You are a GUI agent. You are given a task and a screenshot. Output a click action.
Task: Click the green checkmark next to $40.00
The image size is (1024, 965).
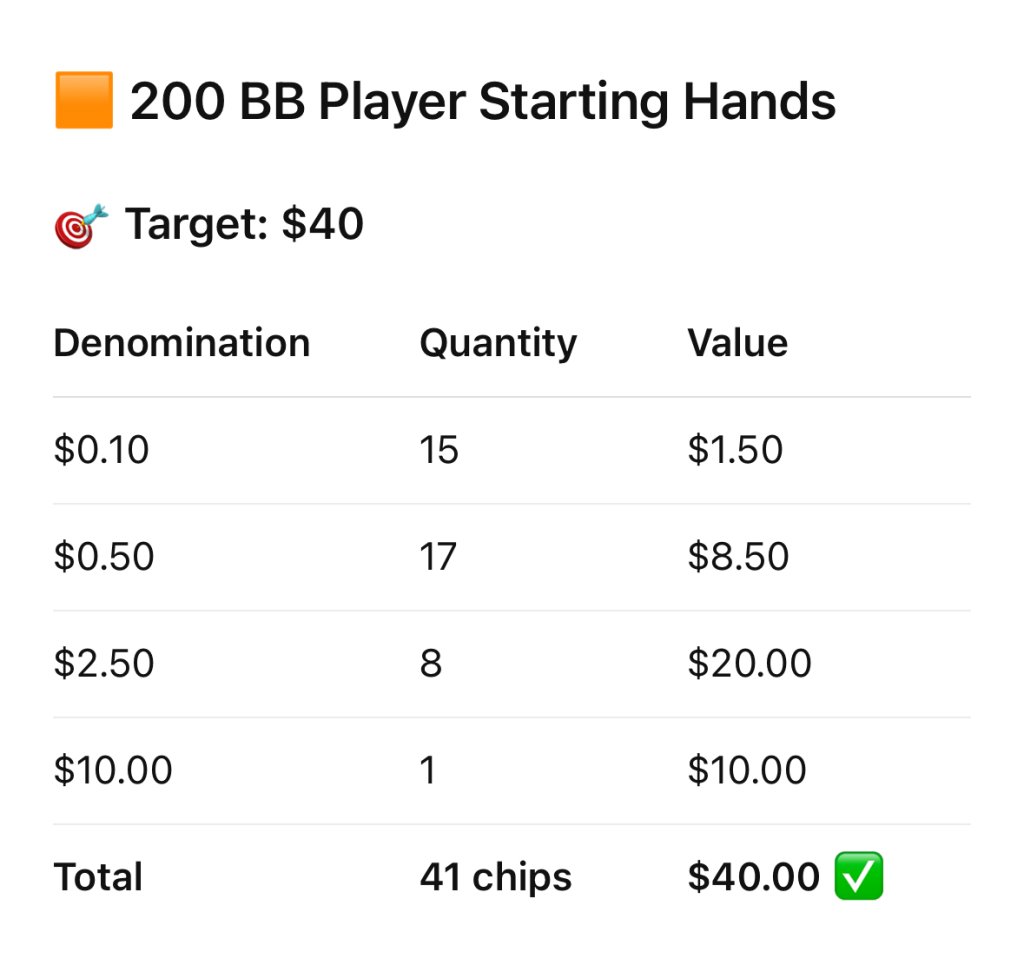click(x=858, y=877)
